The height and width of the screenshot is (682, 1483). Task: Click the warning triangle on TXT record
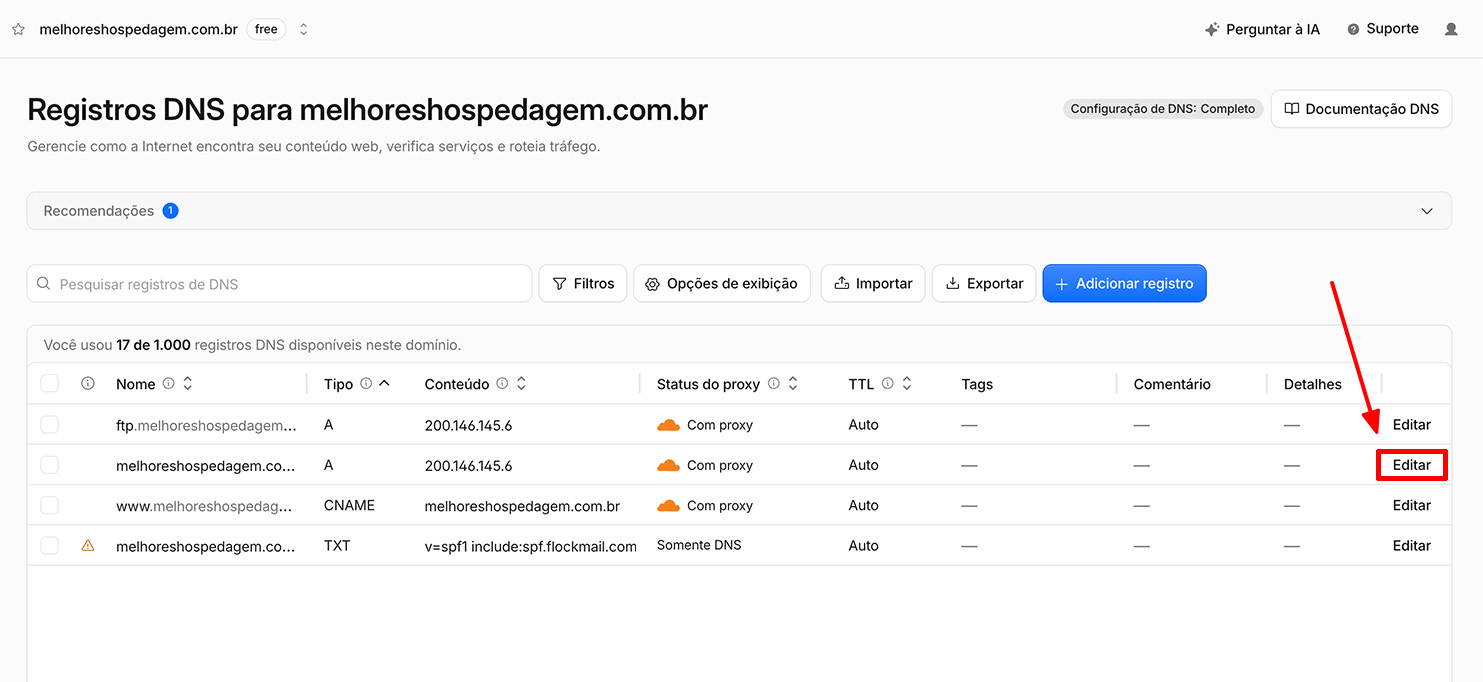point(88,545)
